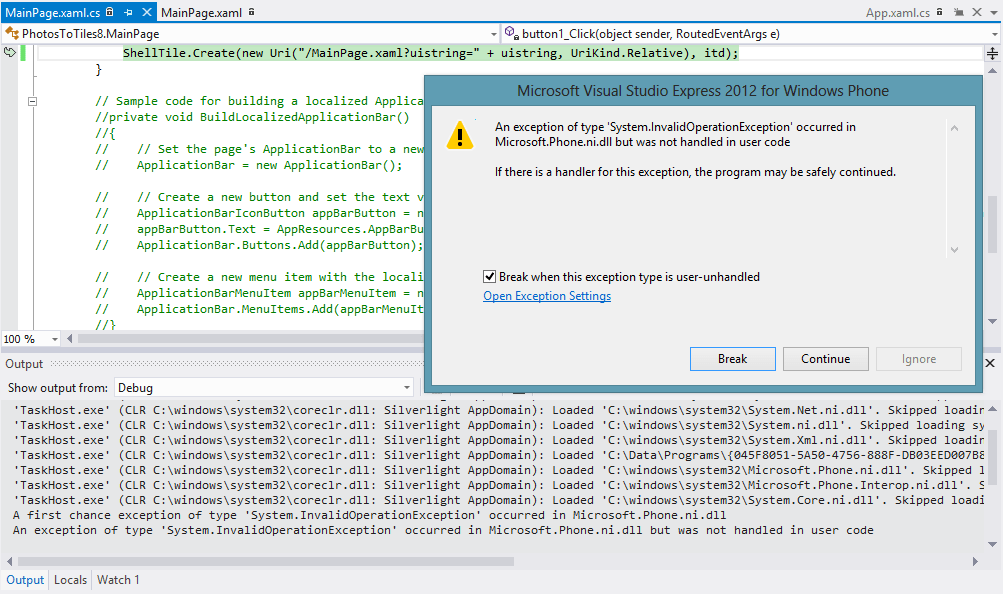
Task: Click the Output panel title label
Action: click(x=24, y=364)
